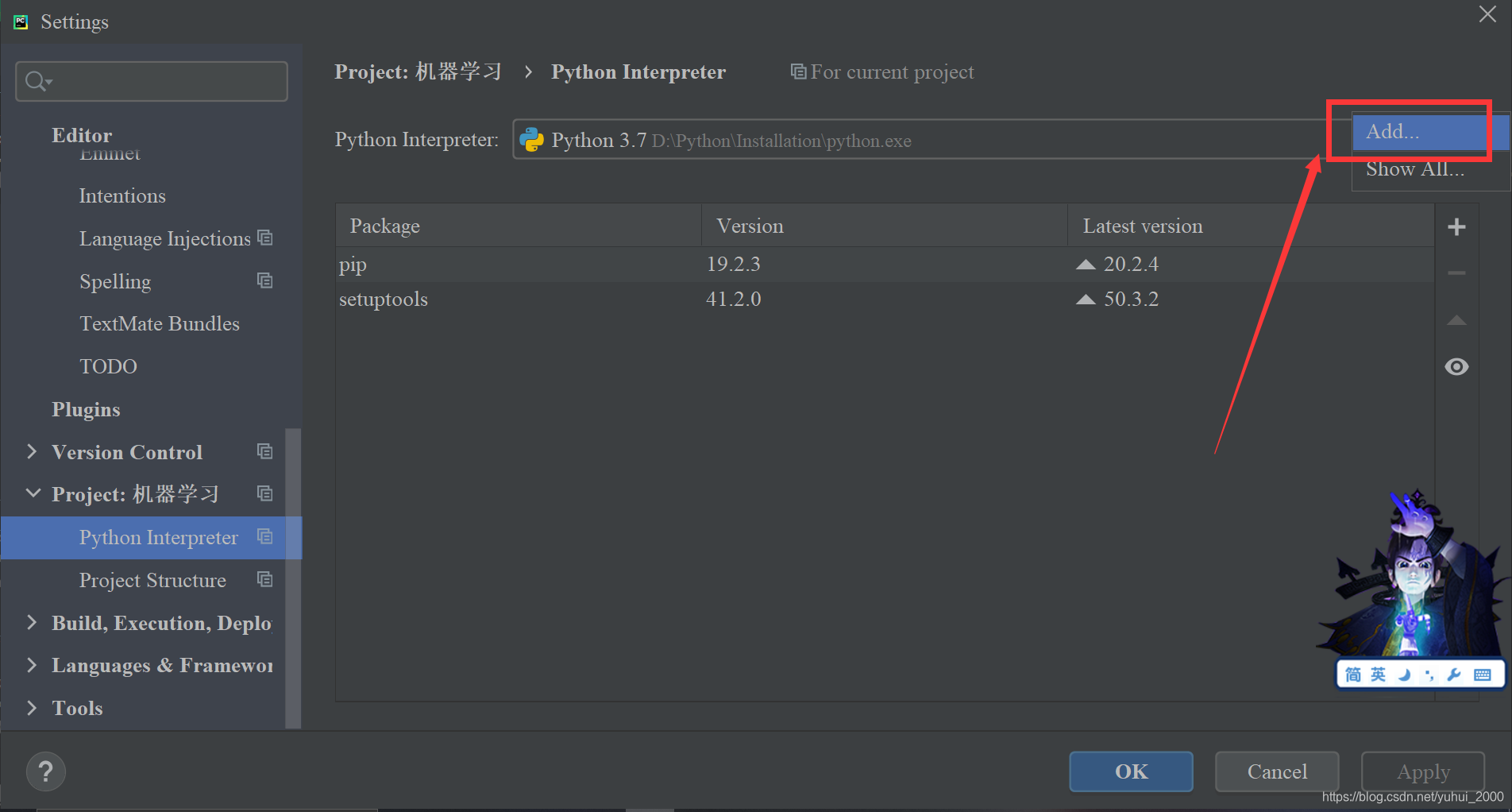
Task: Click the moon icon in IME toolbar
Action: (x=1404, y=675)
